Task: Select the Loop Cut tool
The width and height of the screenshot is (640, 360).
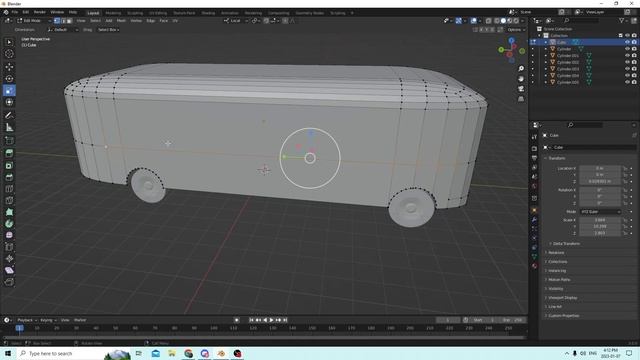Action: (x=9, y=189)
